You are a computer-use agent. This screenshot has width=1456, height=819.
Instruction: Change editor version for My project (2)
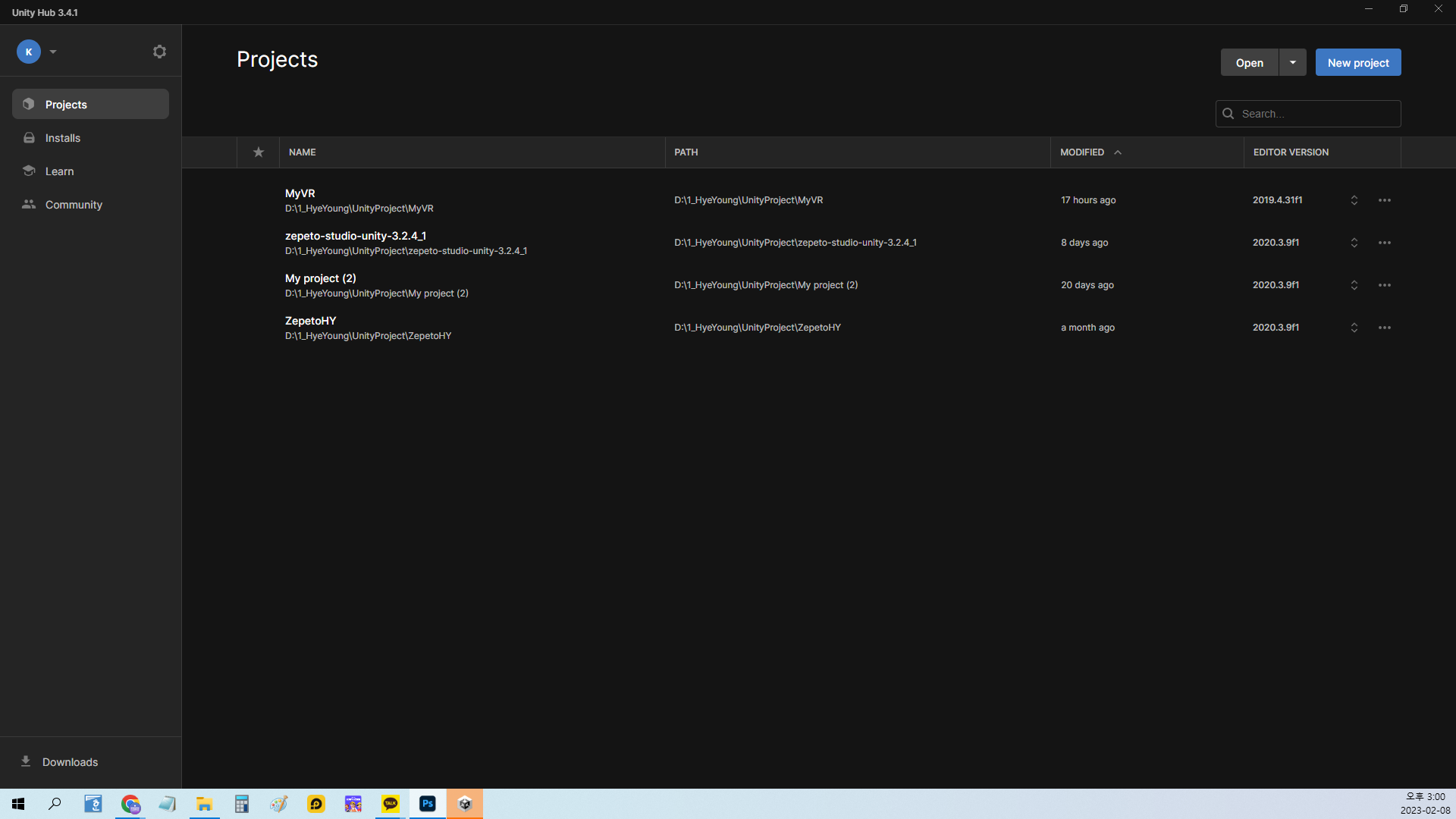[x=1354, y=285]
